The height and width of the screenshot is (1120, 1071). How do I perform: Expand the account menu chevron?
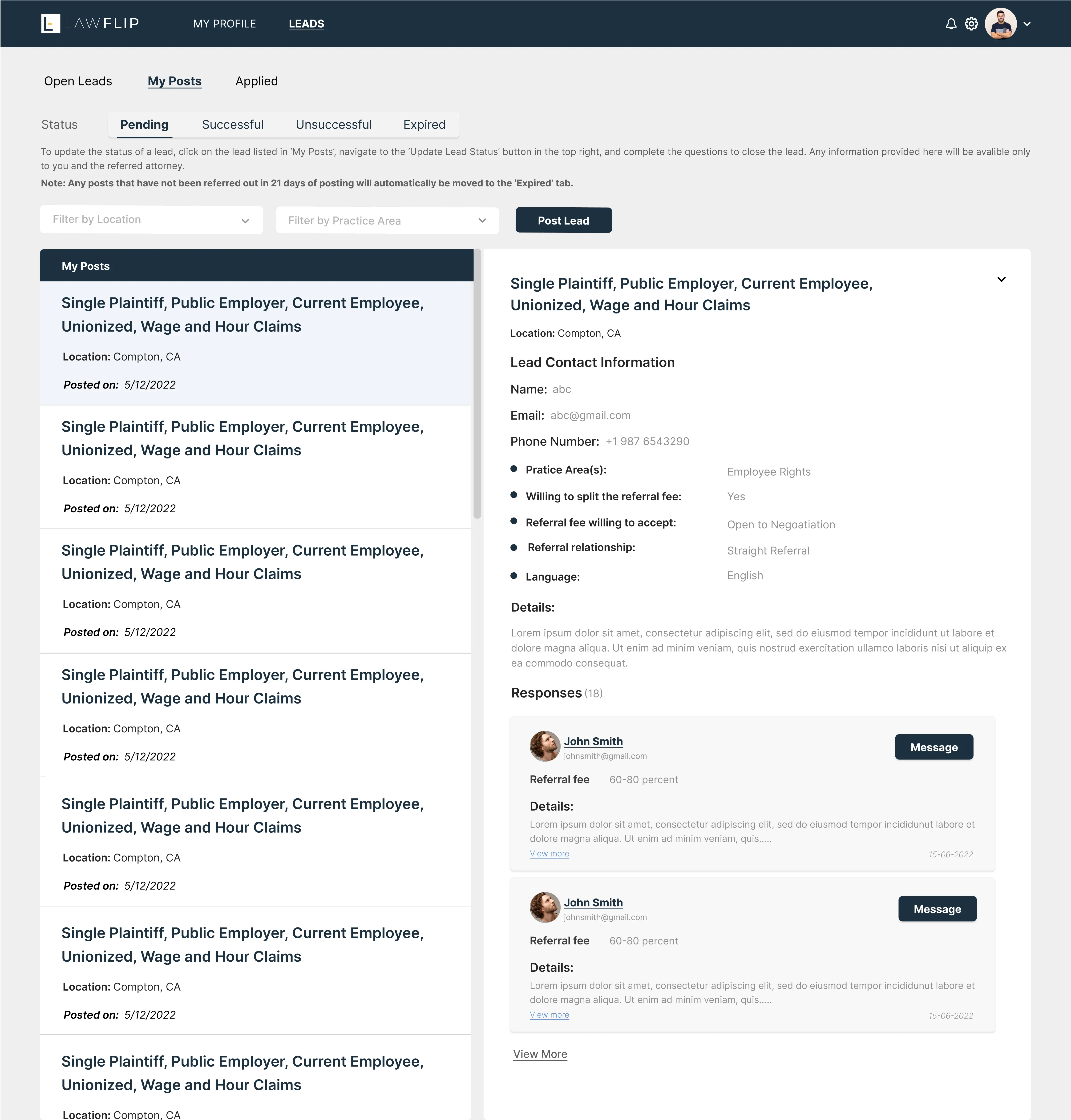1027,24
